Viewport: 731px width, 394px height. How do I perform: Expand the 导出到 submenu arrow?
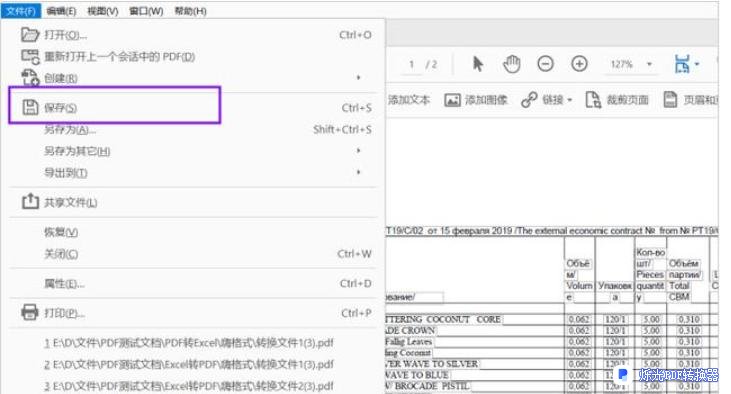pos(359,173)
